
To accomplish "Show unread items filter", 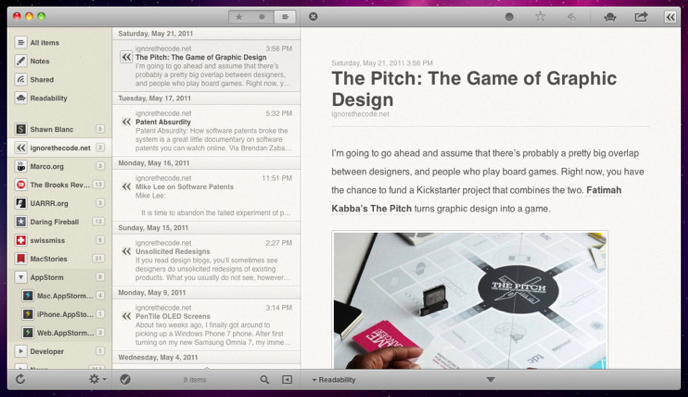I will (262, 17).
